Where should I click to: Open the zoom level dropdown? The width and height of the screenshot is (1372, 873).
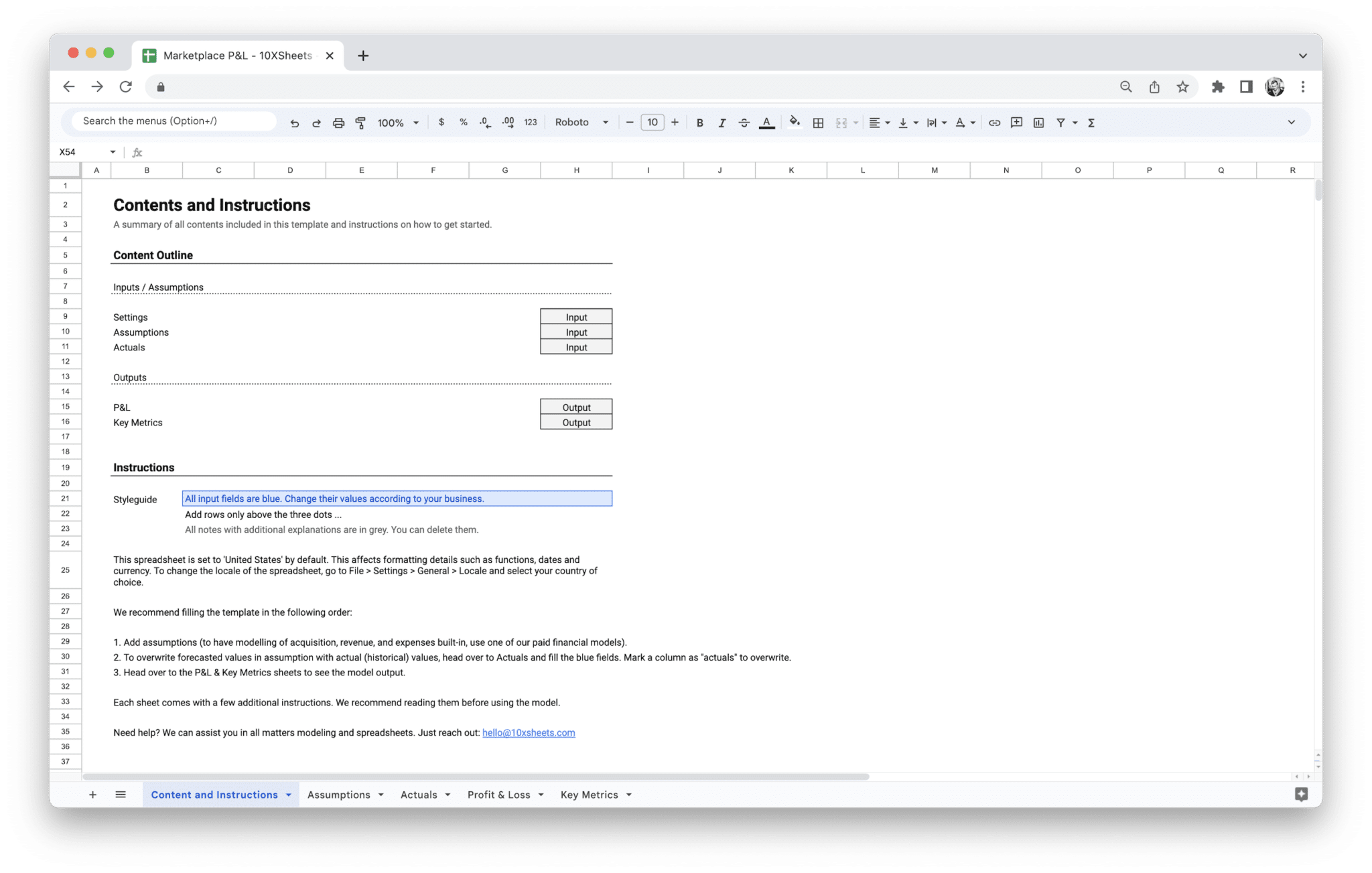(397, 122)
